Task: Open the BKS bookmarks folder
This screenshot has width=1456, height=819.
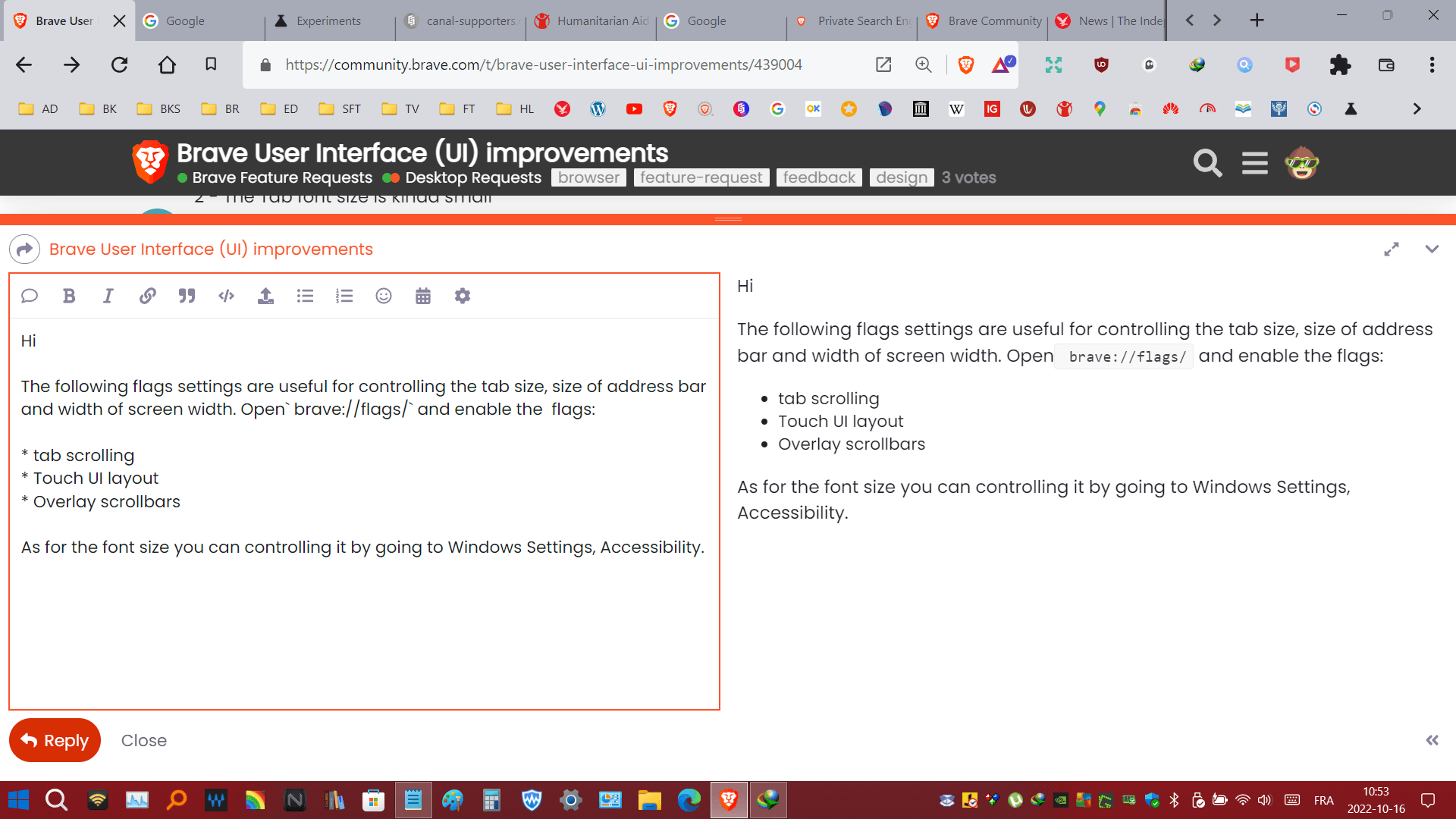Action: (x=158, y=108)
